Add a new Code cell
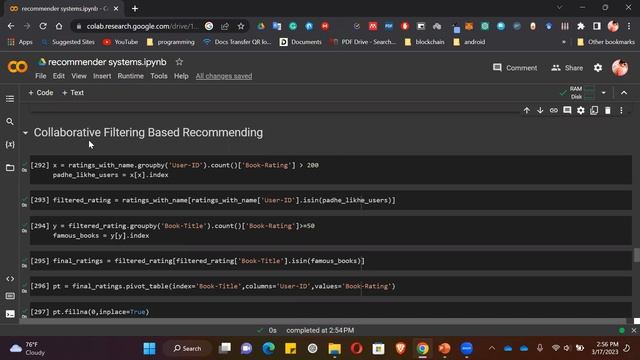This screenshot has height=360, width=640. pyautogui.click(x=40, y=93)
